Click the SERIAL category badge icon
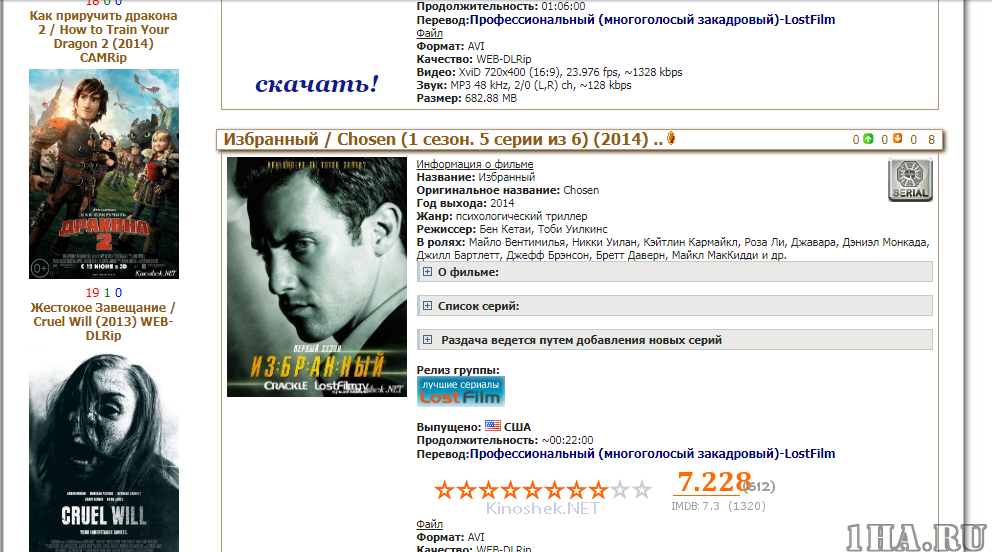 (x=910, y=180)
